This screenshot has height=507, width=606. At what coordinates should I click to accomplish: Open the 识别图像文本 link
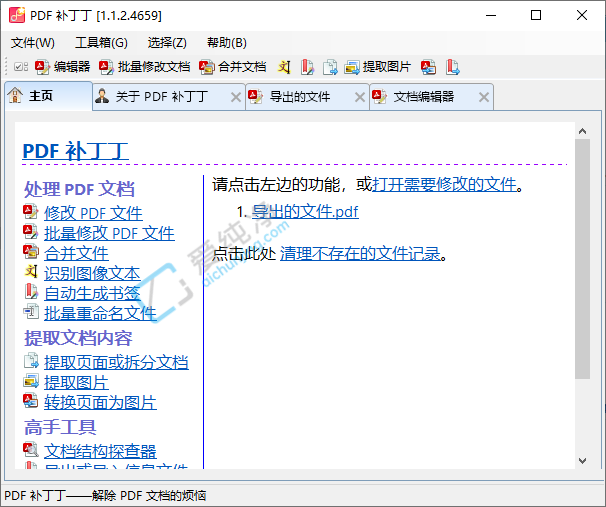92,273
